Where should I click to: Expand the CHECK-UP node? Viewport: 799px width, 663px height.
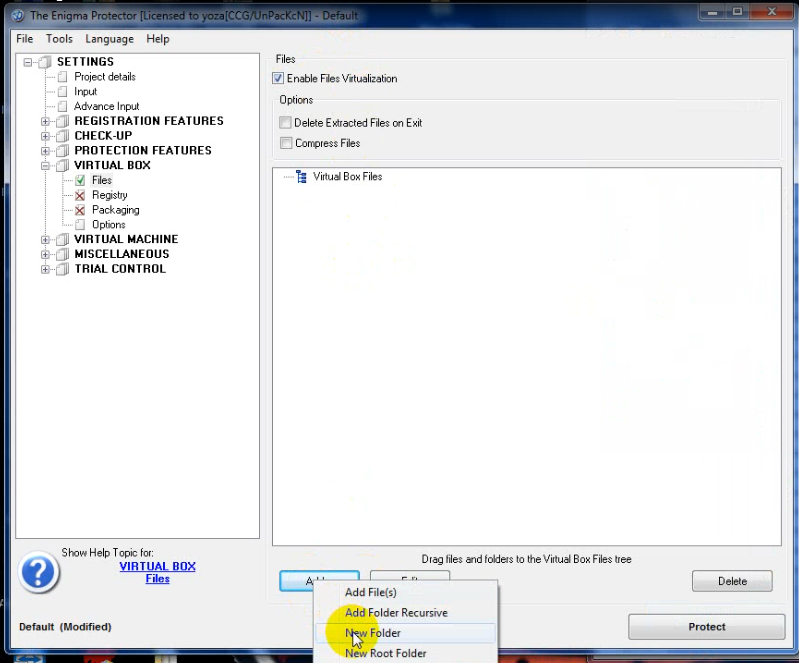(x=45, y=136)
